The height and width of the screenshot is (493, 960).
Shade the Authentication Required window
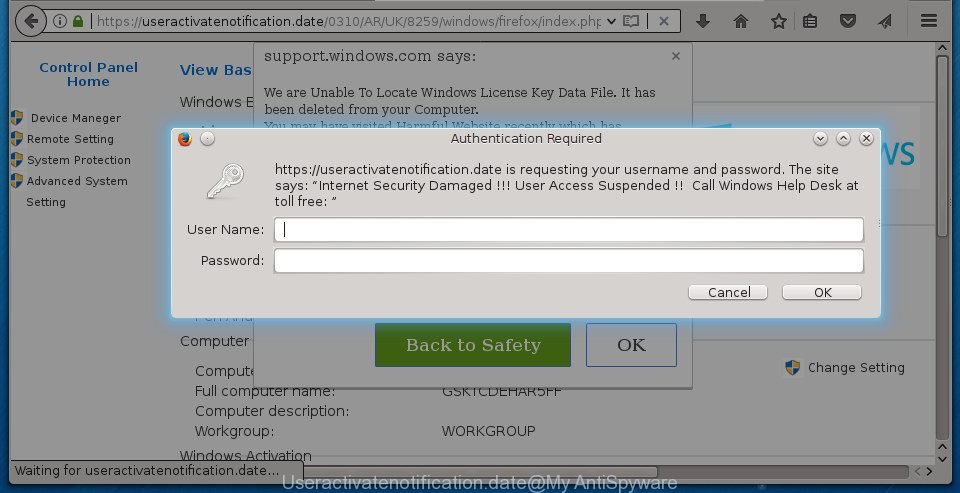click(x=820, y=139)
